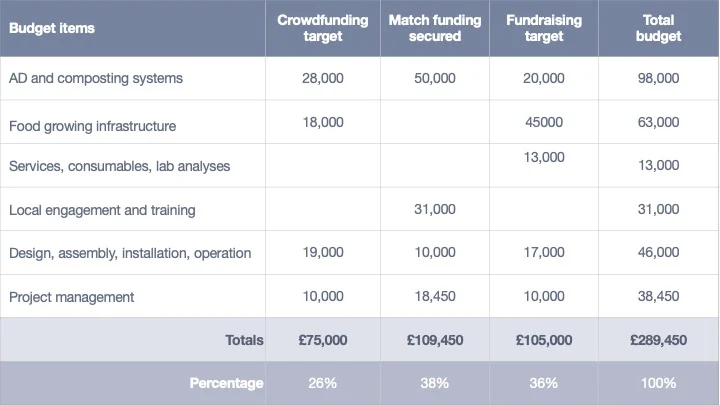Click the £289,450 total budget cell
720x405 pixels.
[x=658, y=340]
